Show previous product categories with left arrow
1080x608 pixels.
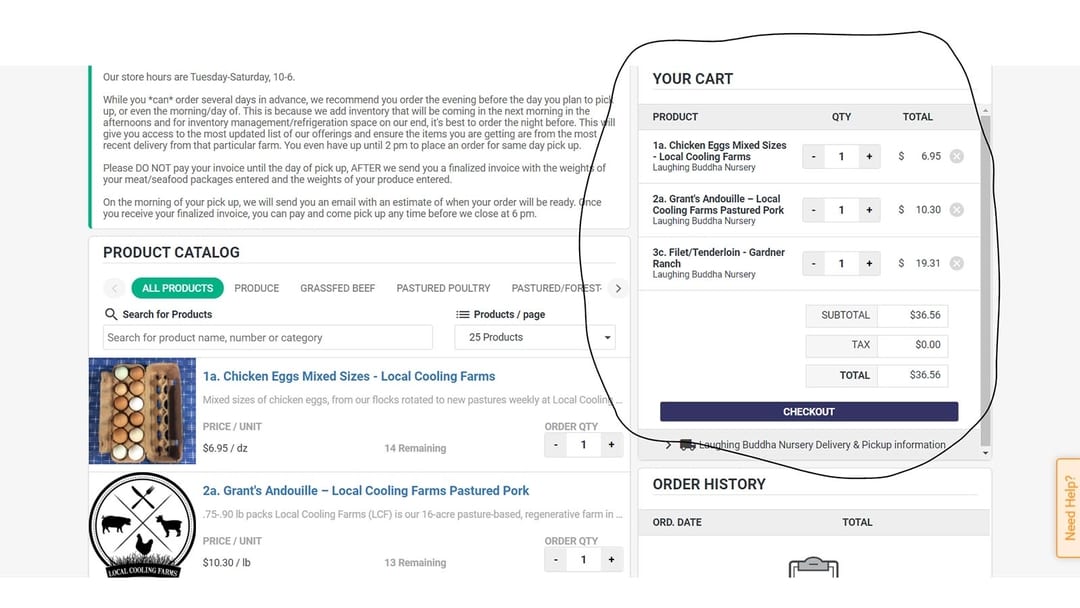(114, 289)
